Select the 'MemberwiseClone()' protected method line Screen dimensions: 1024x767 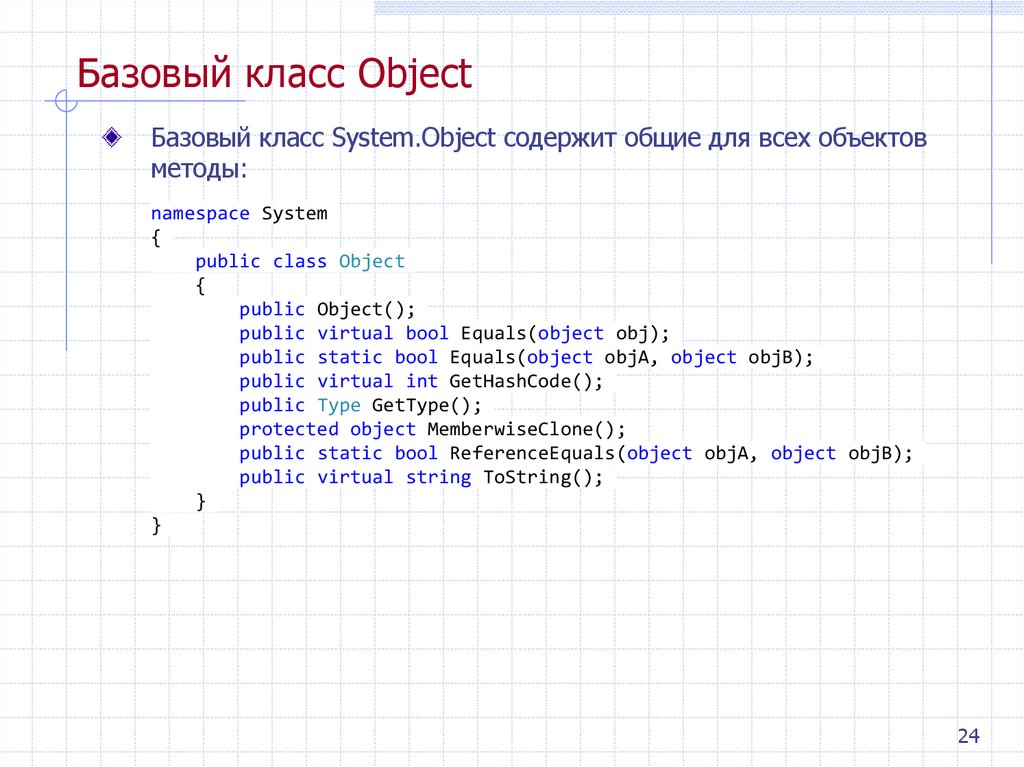pyautogui.click(x=432, y=429)
